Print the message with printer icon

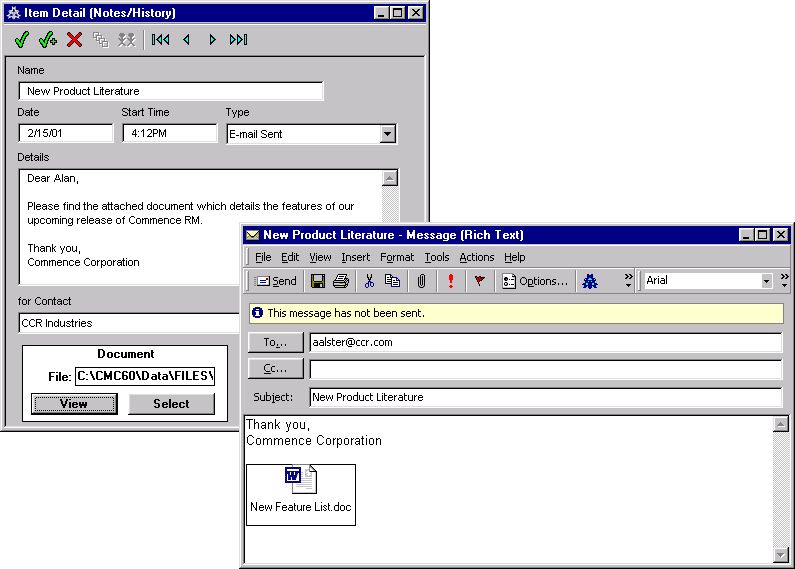tap(341, 281)
